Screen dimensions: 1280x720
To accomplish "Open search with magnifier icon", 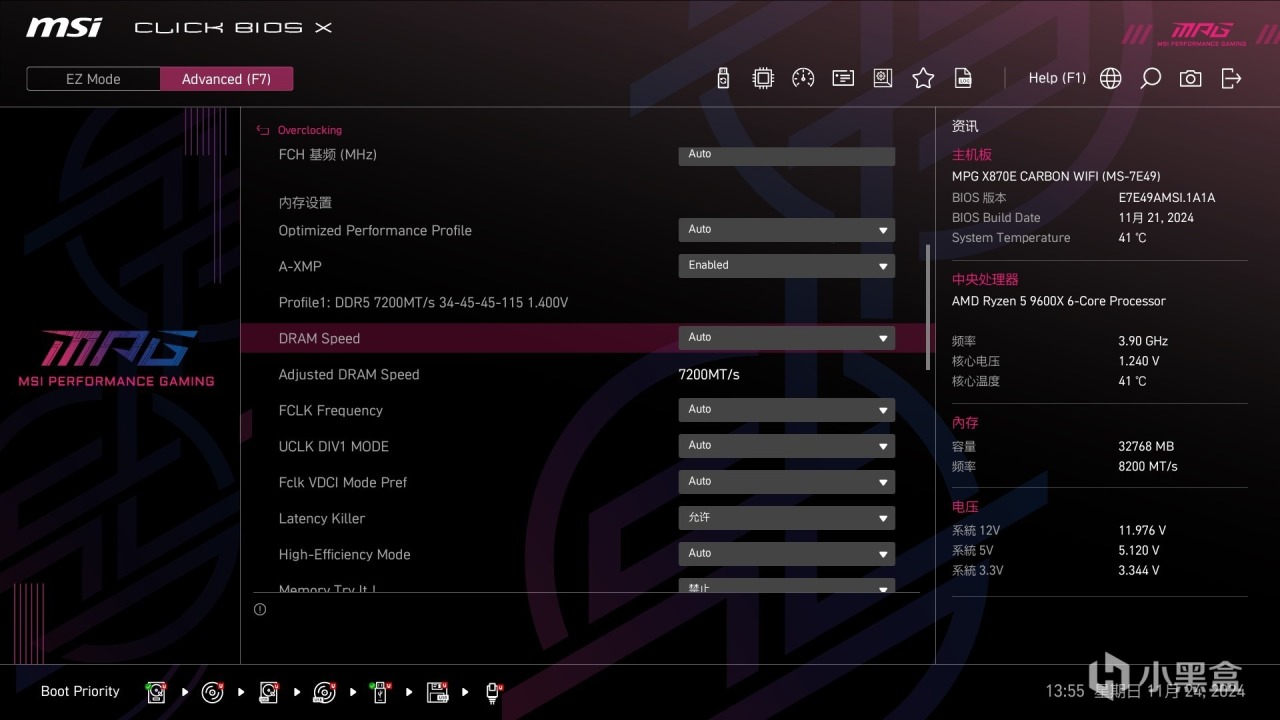I will 1151,78.
